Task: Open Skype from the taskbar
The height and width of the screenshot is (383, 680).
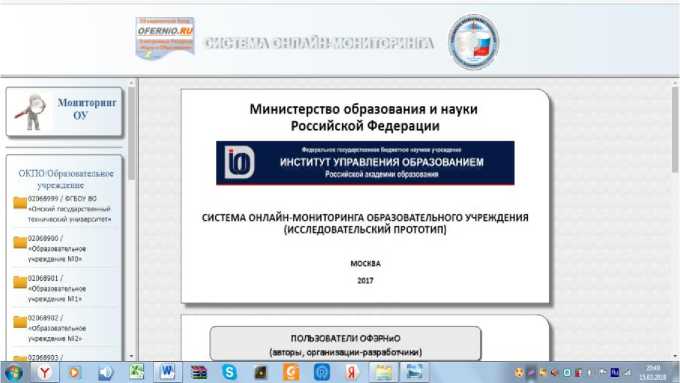Action: [229, 373]
